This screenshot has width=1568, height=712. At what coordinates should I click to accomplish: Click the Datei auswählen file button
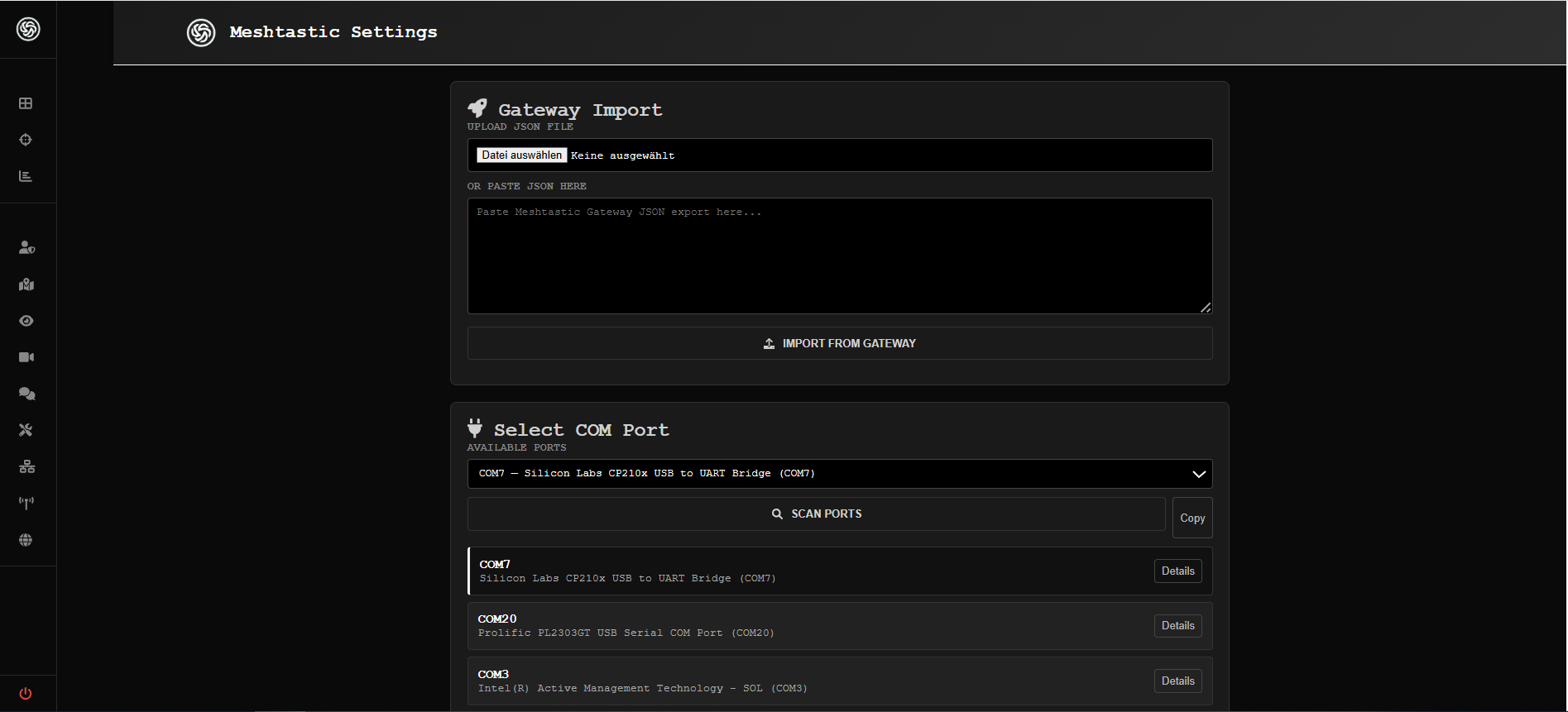(x=521, y=155)
